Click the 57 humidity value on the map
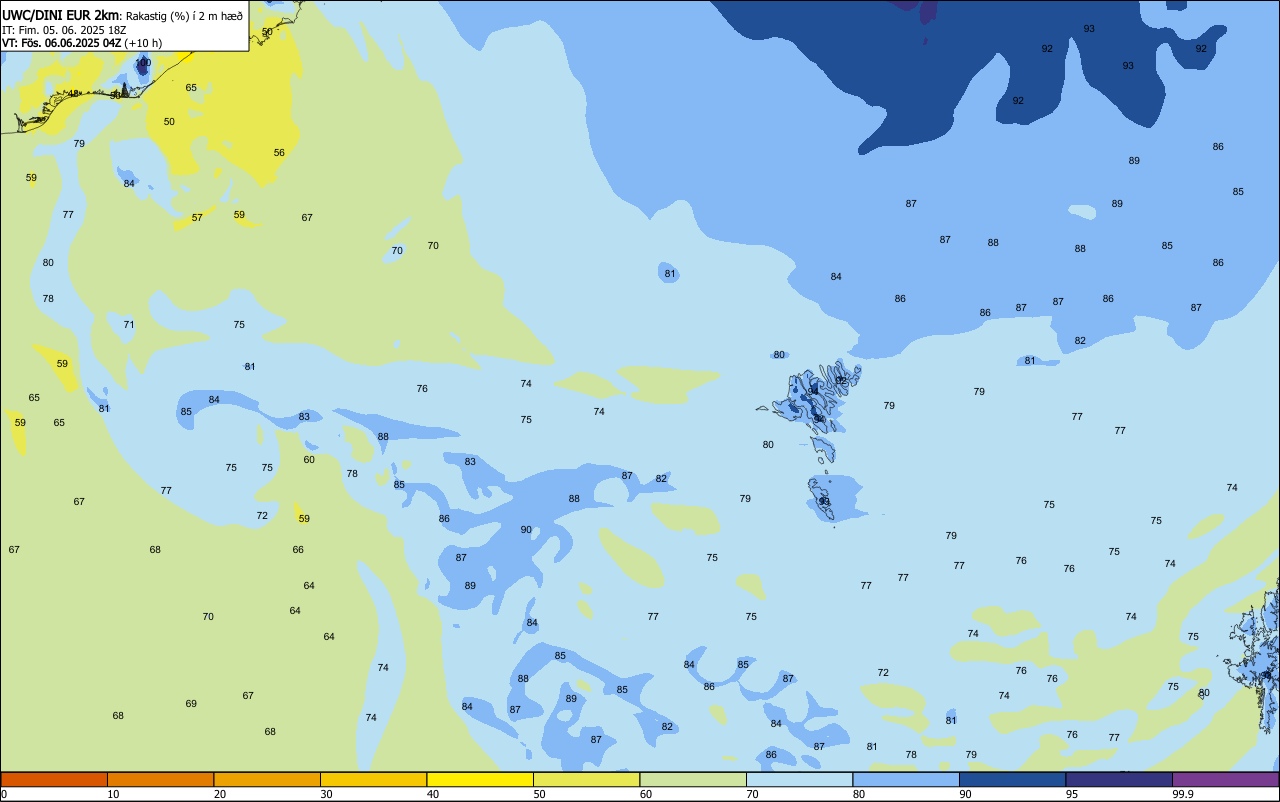The height and width of the screenshot is (802, 1280). coord(197,218)
